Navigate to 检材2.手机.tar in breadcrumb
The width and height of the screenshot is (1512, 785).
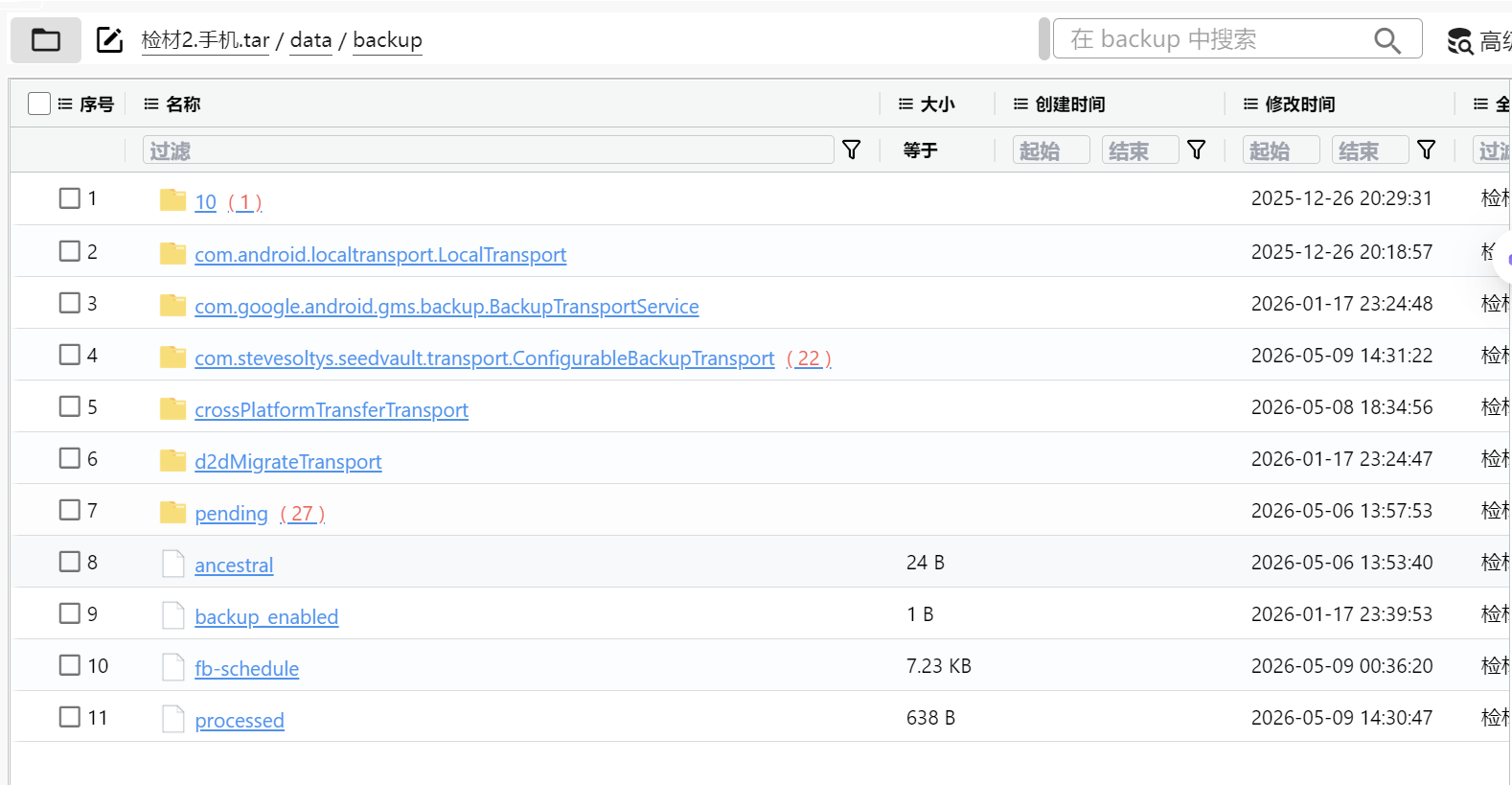pos(205,40)
